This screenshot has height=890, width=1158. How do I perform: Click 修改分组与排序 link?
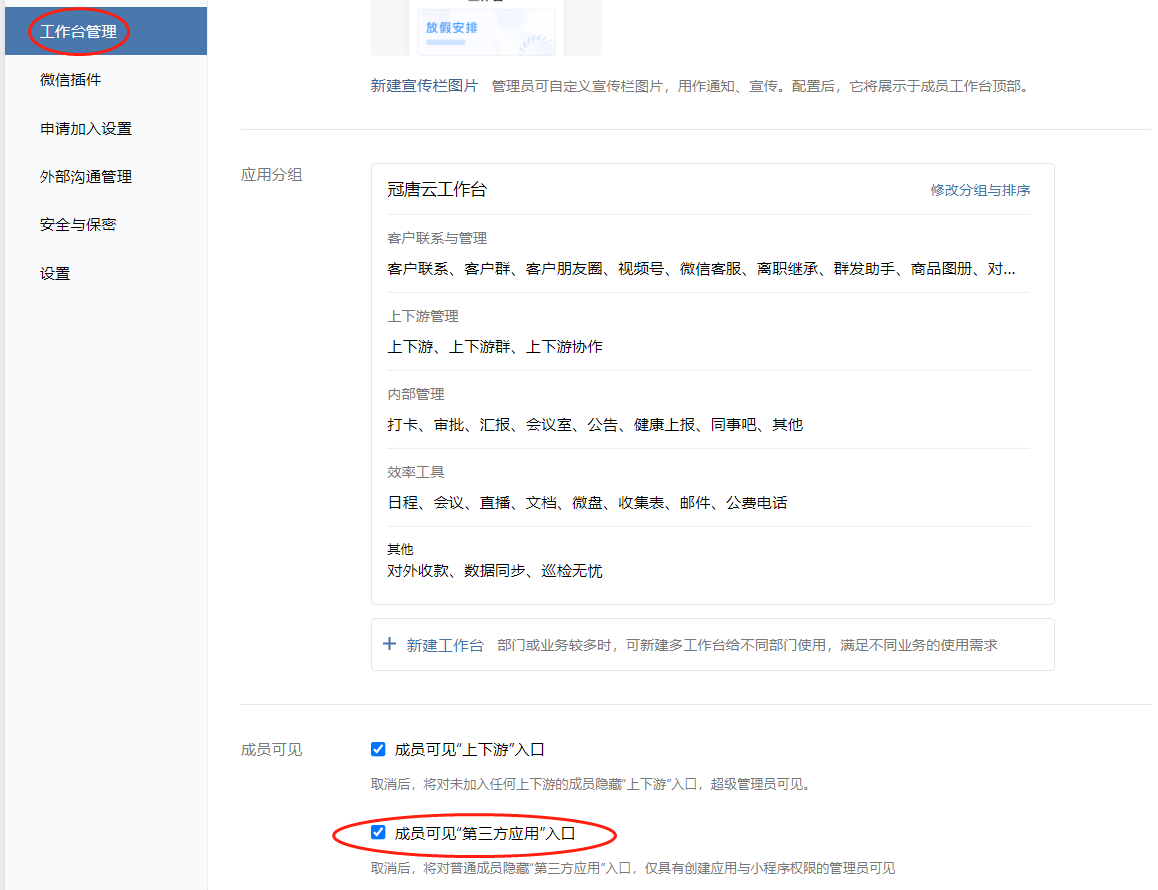979,190
